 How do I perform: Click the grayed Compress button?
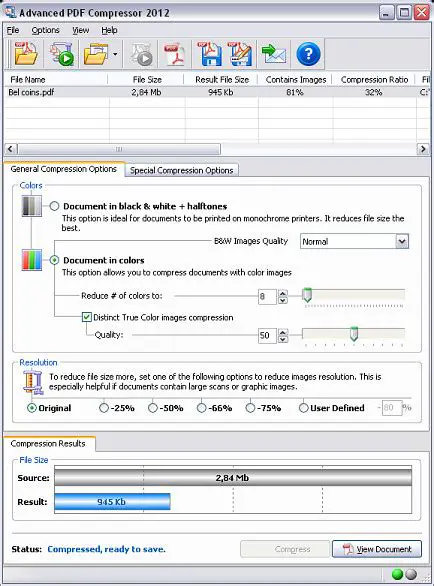tap(285, 549)
